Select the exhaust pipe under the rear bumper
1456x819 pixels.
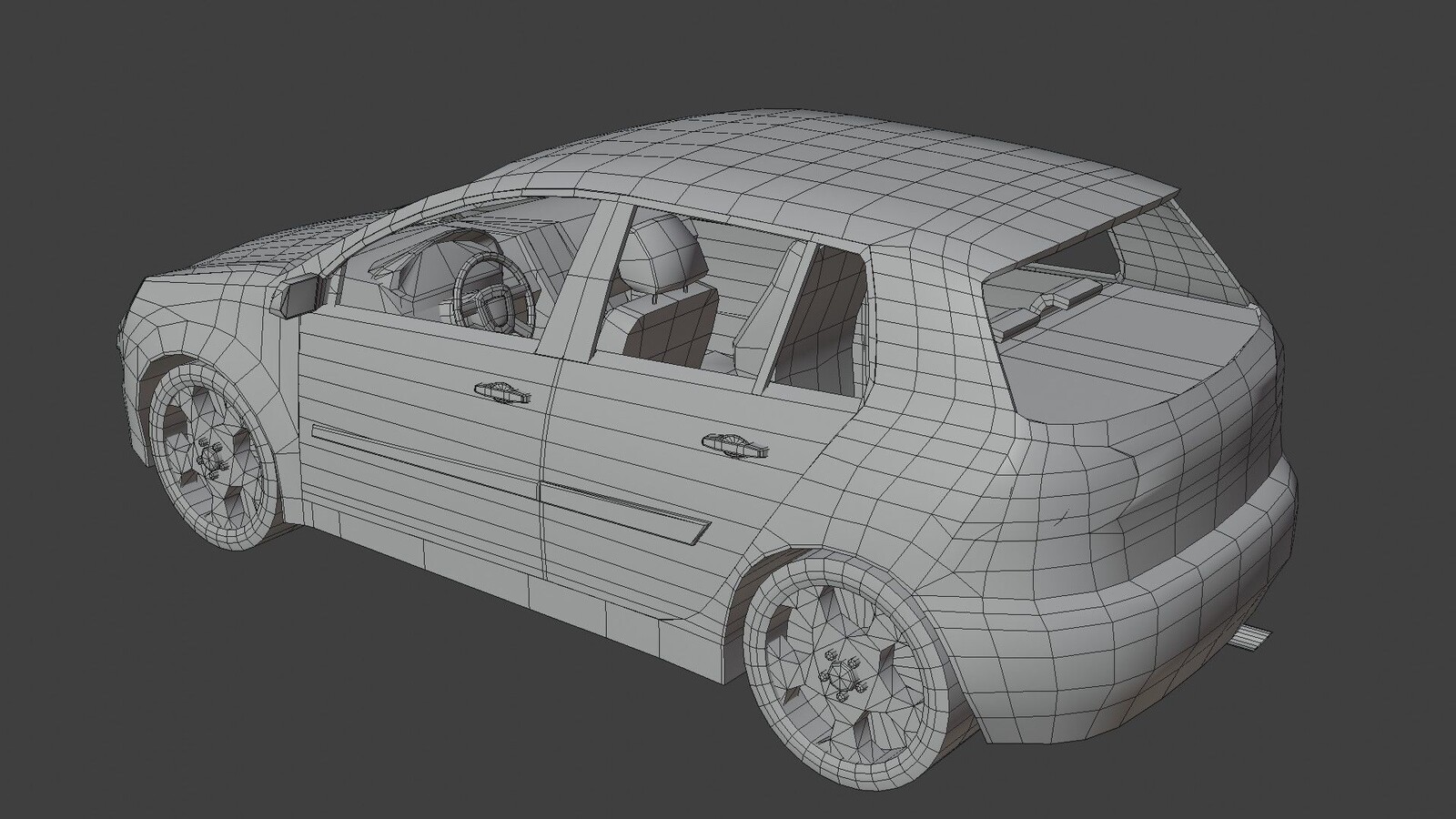click(1250, 638)
